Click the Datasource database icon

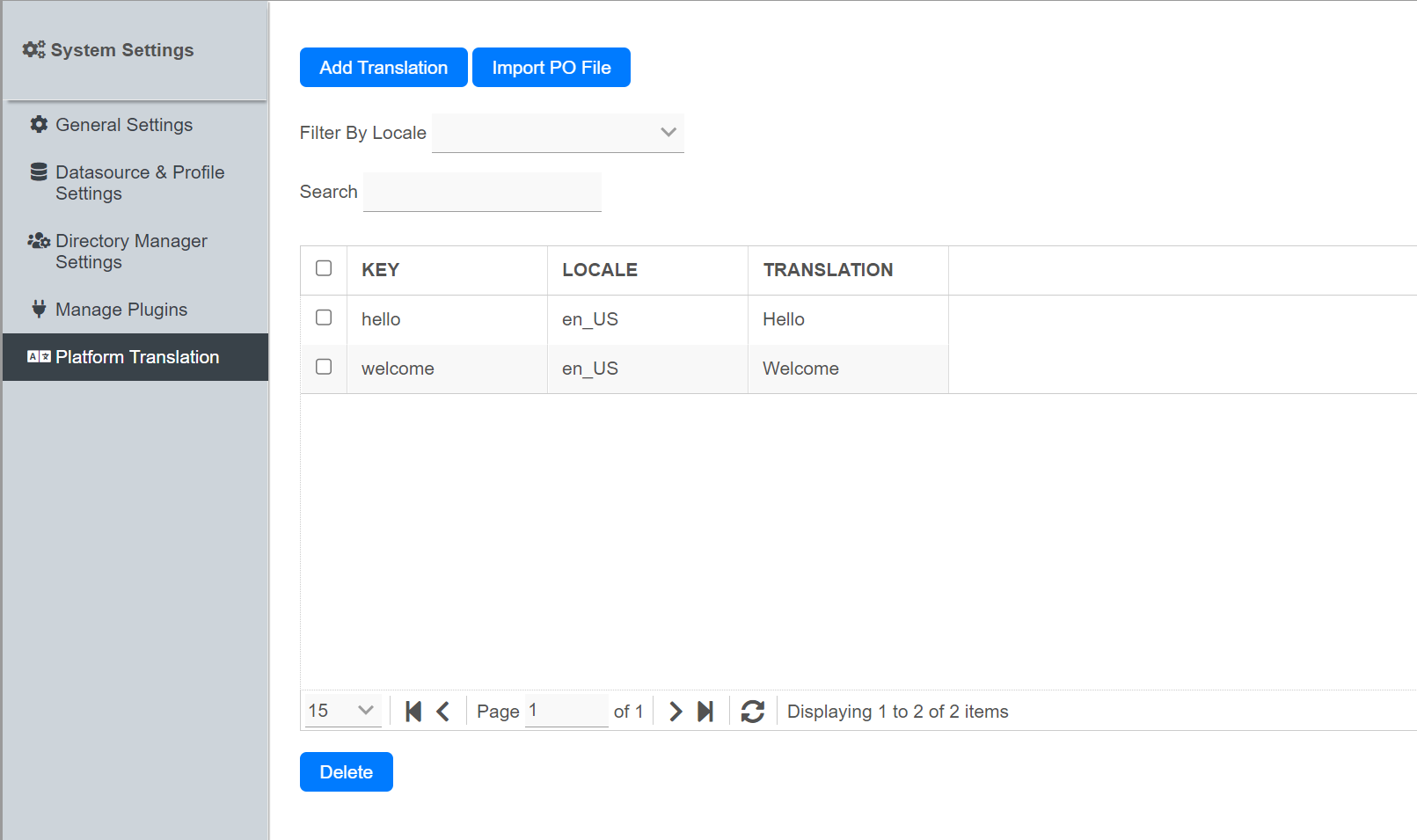39,172
